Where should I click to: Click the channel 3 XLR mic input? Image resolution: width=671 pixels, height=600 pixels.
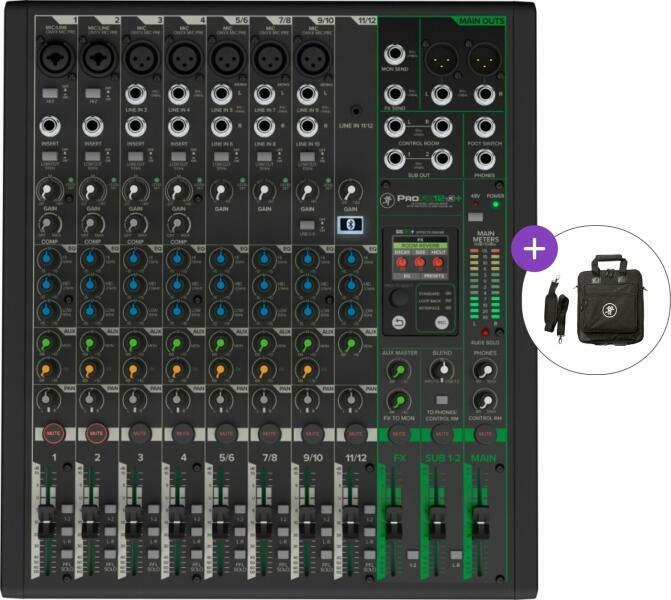[142, 57]
